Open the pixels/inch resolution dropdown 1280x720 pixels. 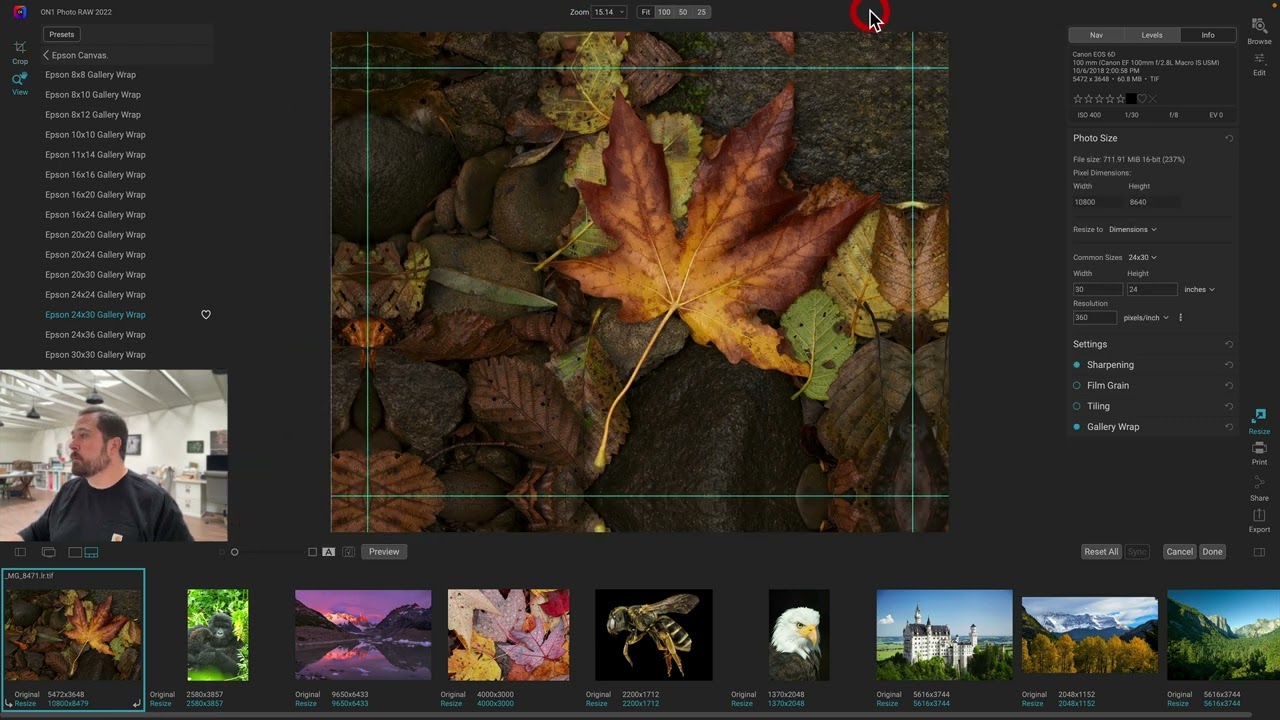tap(1146, 318)
